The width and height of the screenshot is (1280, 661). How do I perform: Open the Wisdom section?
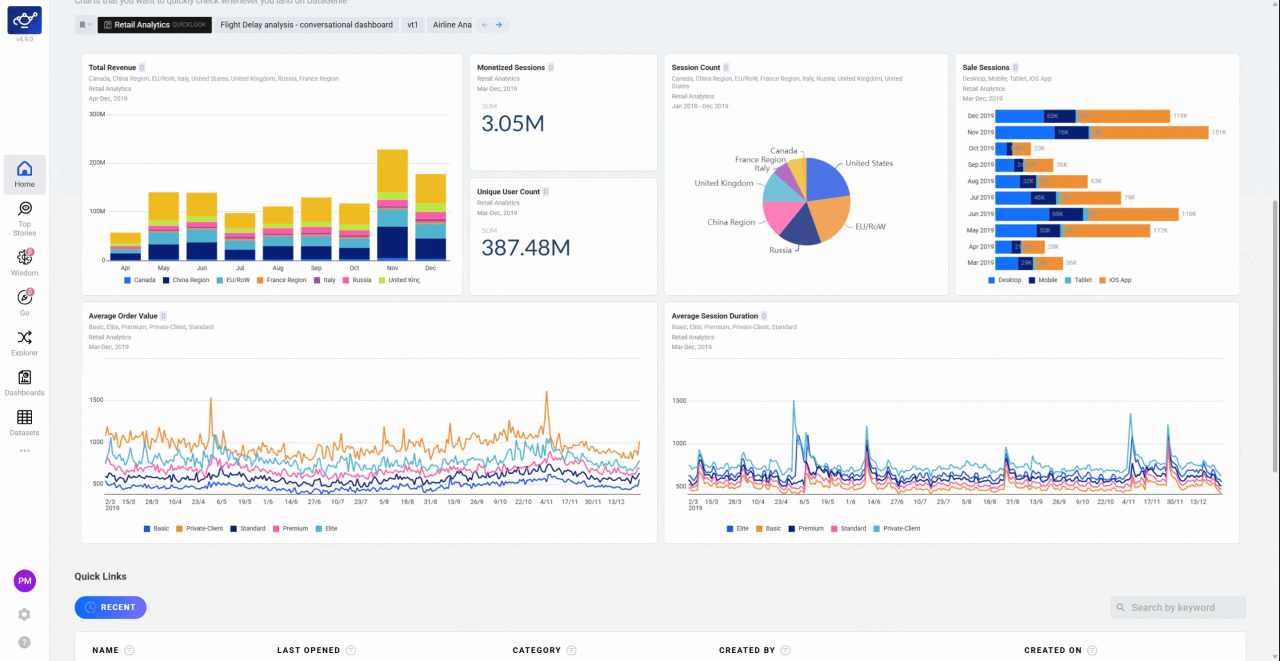24,263
